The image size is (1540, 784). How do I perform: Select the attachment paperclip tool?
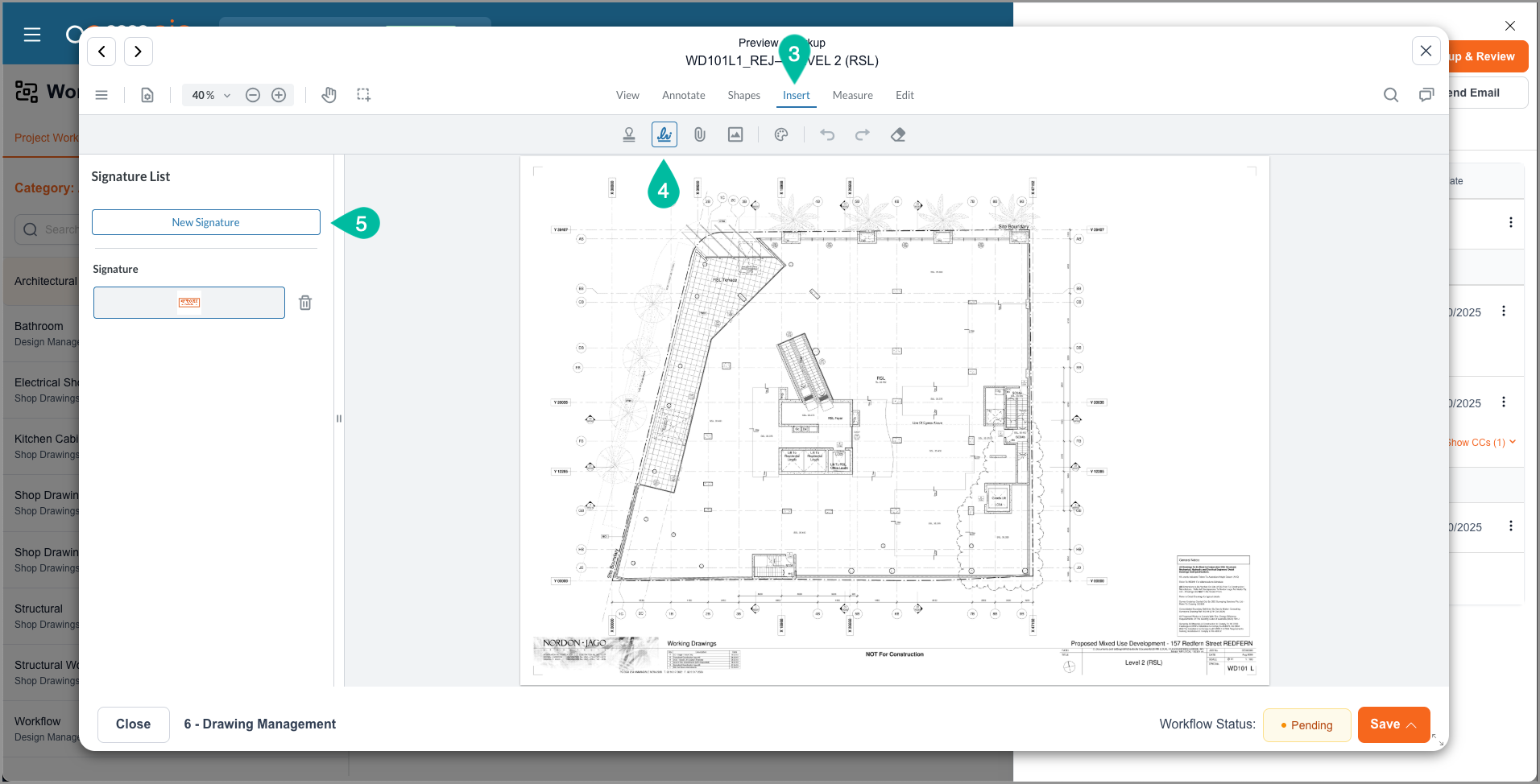coord(700,135)
